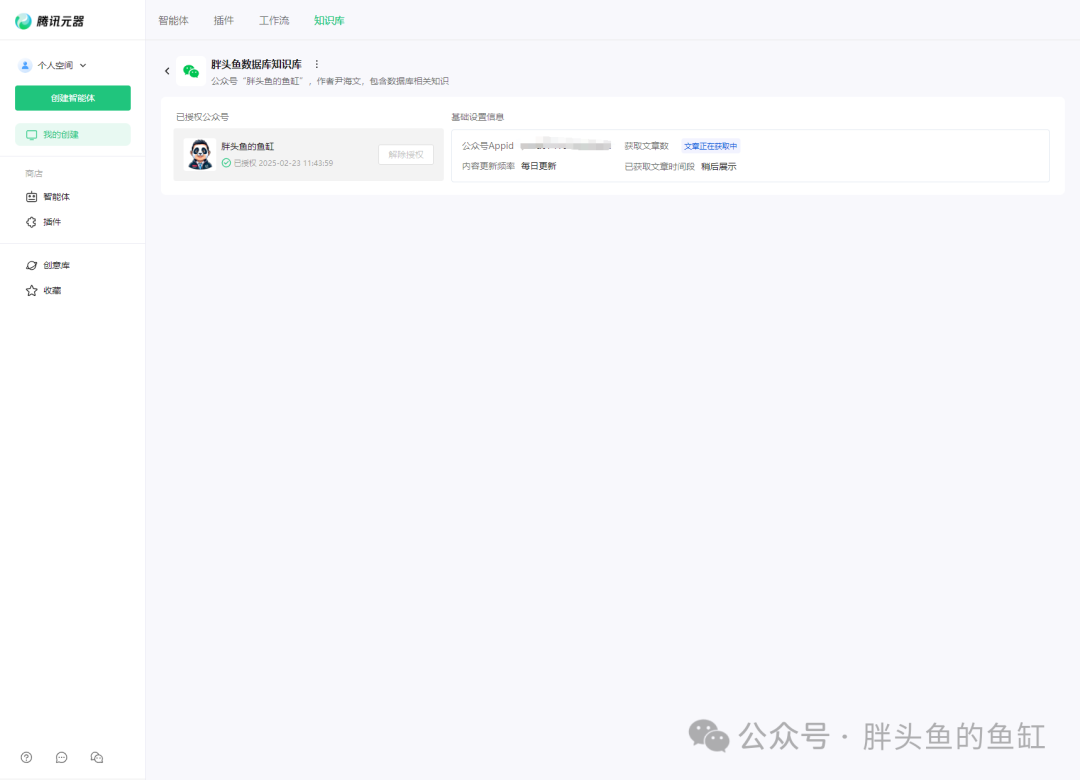This screenshot has width=1080, height=780.
Task: Click the 文章正在获取中 status tag
Action: (x=710, y=146)
